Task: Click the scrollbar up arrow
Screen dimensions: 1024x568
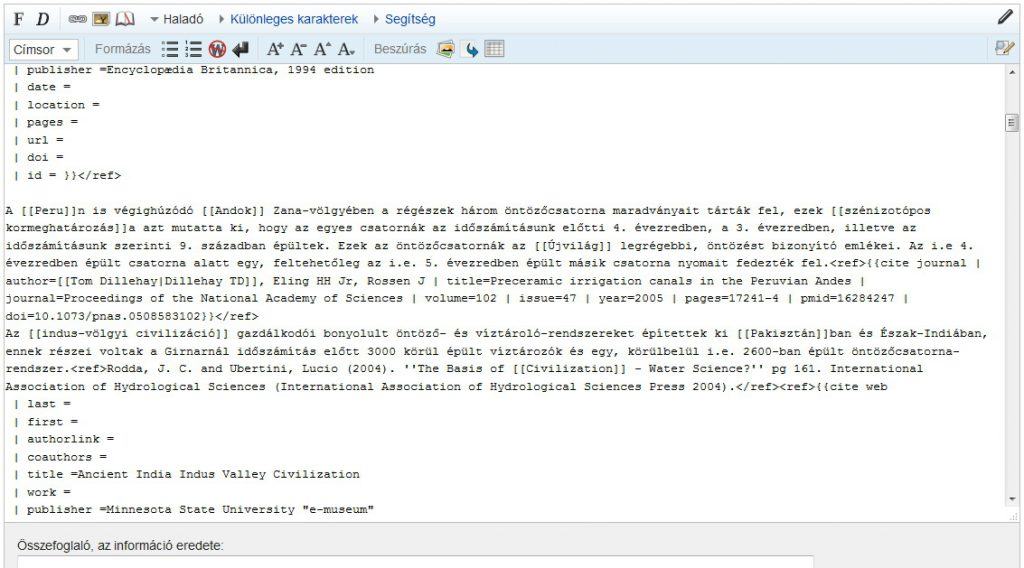Action: pyautogui.click(x=1012, y=72)
